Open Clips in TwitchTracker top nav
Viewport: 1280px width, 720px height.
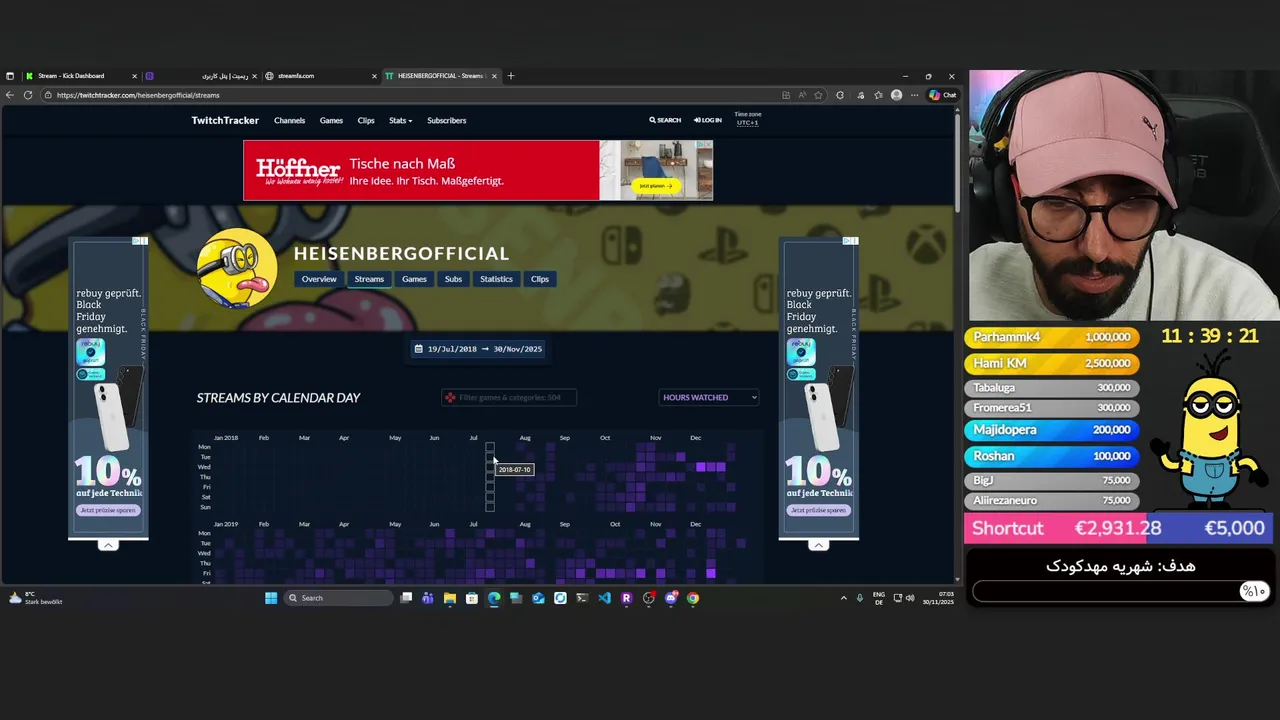pyautogui.click(x=366, y=120)
